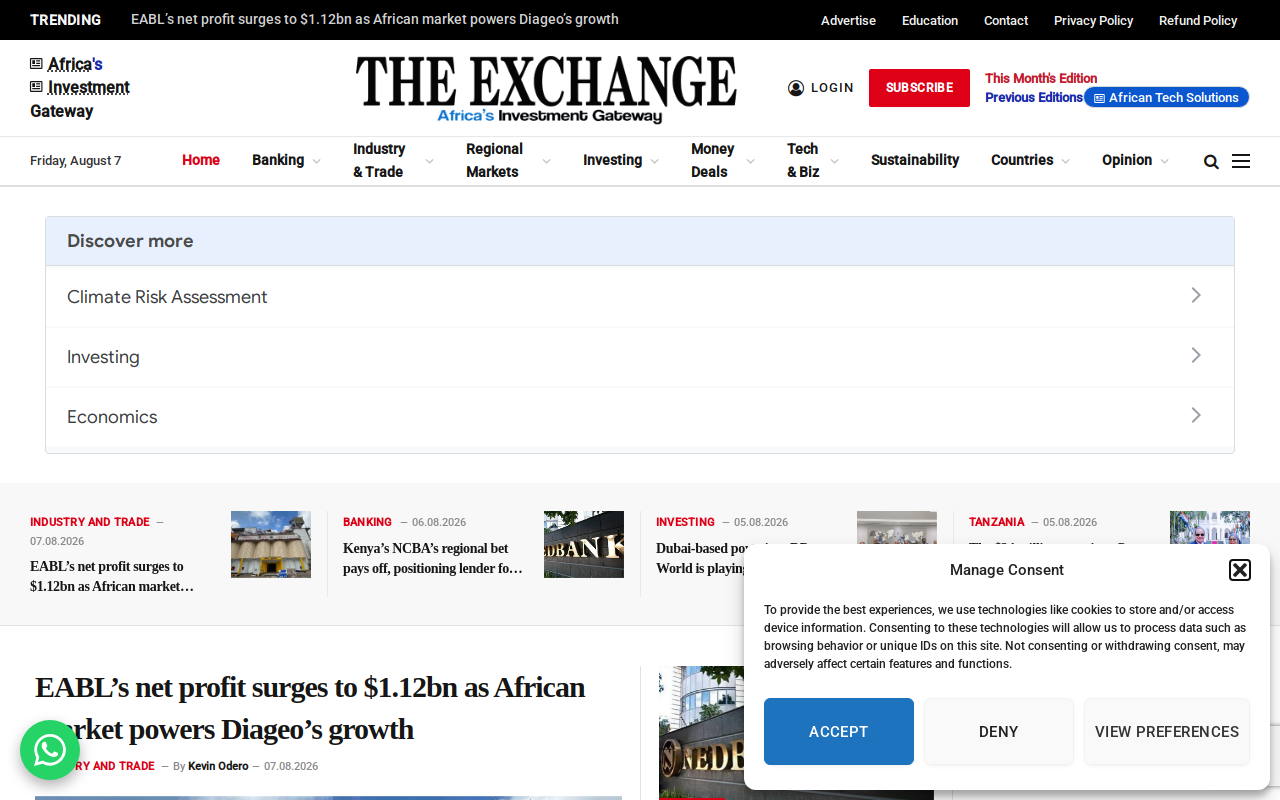Viewport: 1280px width, 800px height.
Task: Click the Industry and Trade tag in carousel
Action: click(90, 522)
